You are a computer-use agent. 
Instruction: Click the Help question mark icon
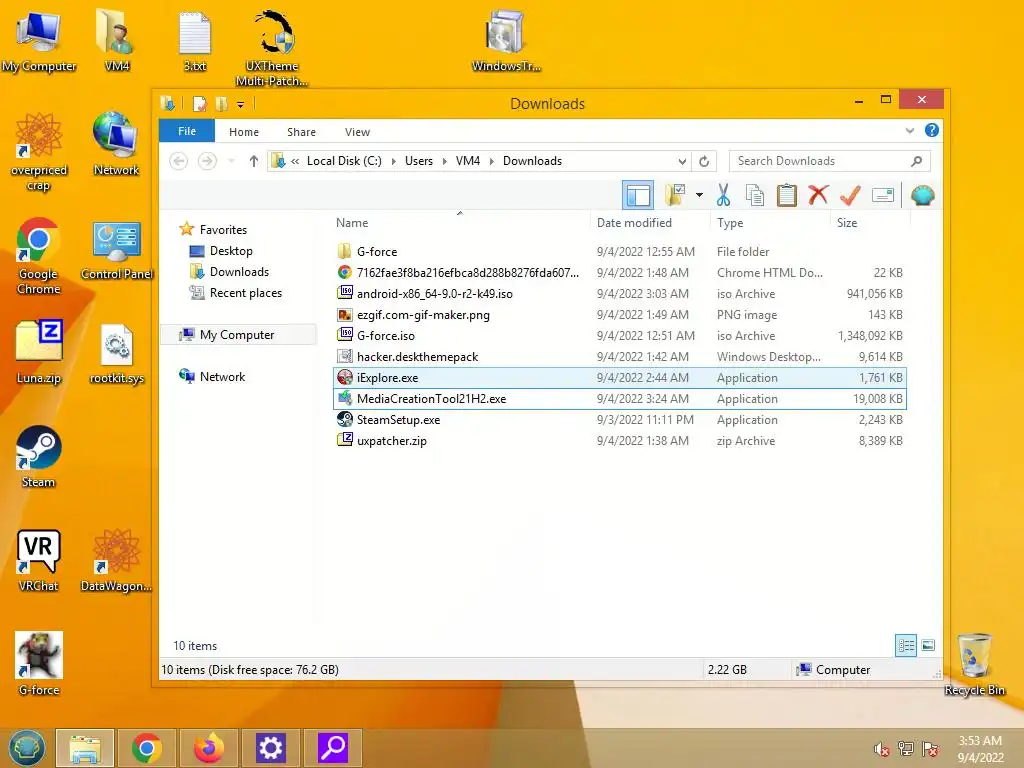(931, 131)
